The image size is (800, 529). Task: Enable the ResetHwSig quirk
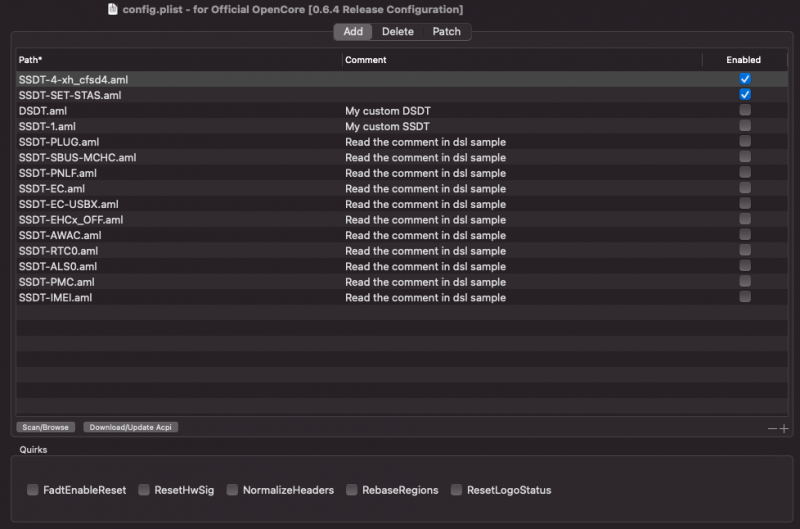point(144,490)
